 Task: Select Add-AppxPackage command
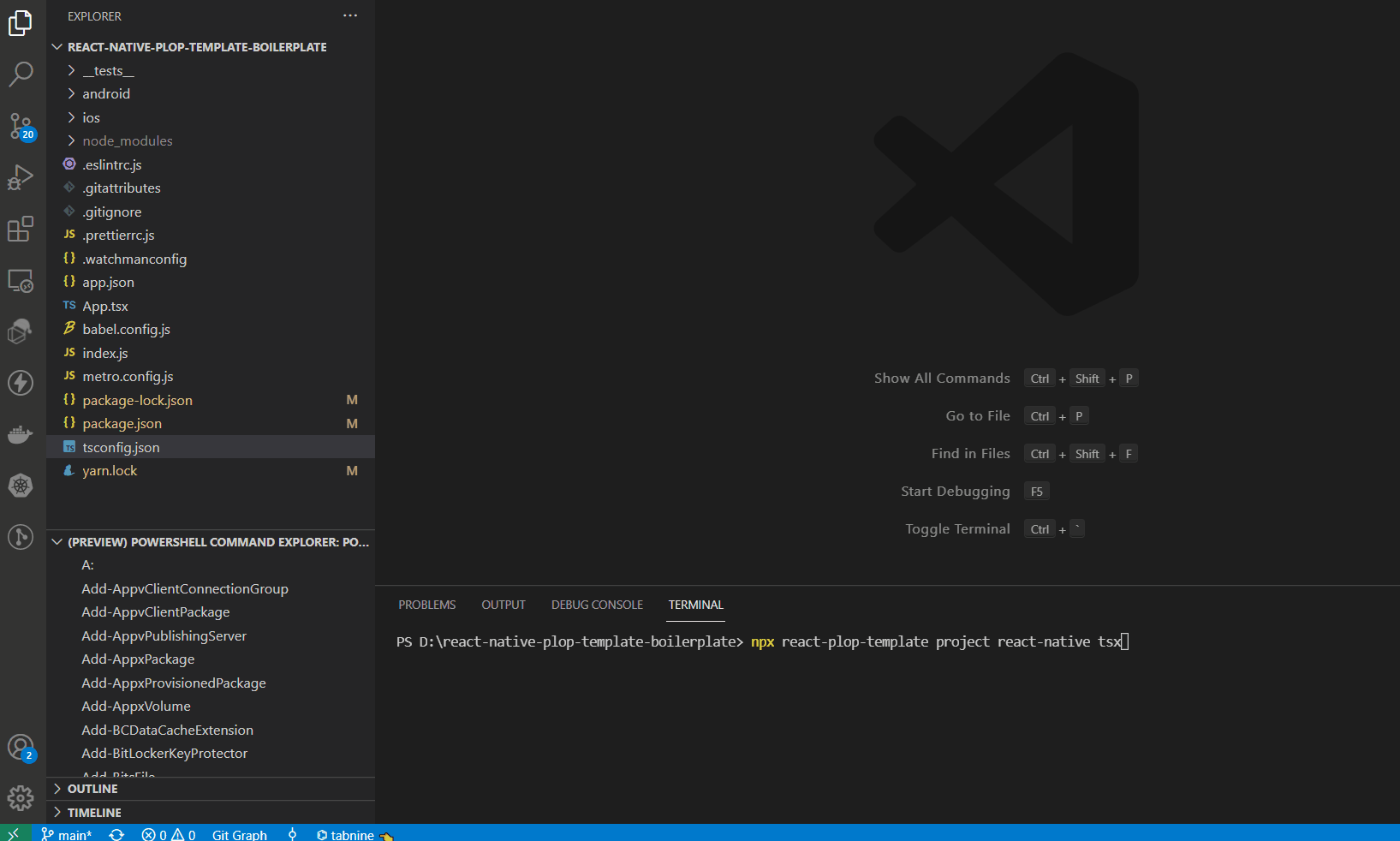(x=138, y=659)
